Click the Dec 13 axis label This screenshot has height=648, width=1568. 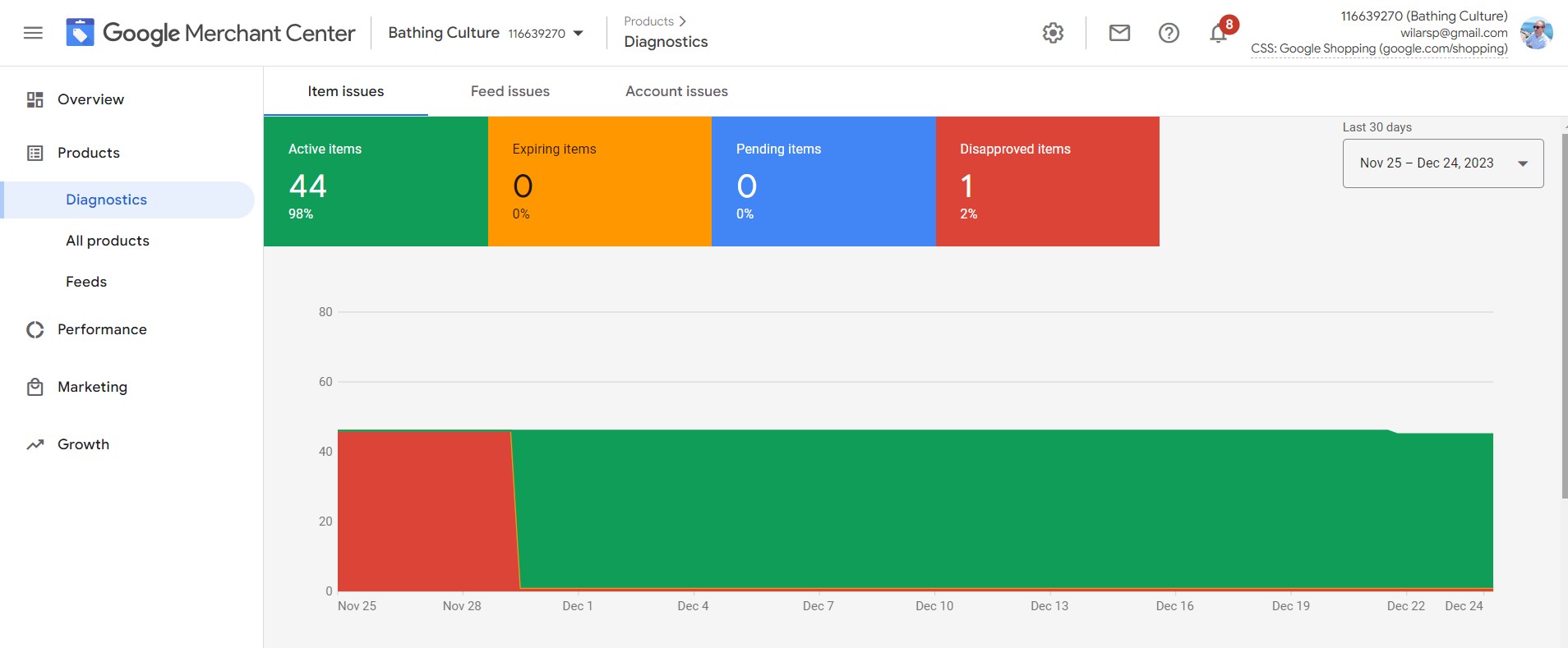[x=1049, y=606]
